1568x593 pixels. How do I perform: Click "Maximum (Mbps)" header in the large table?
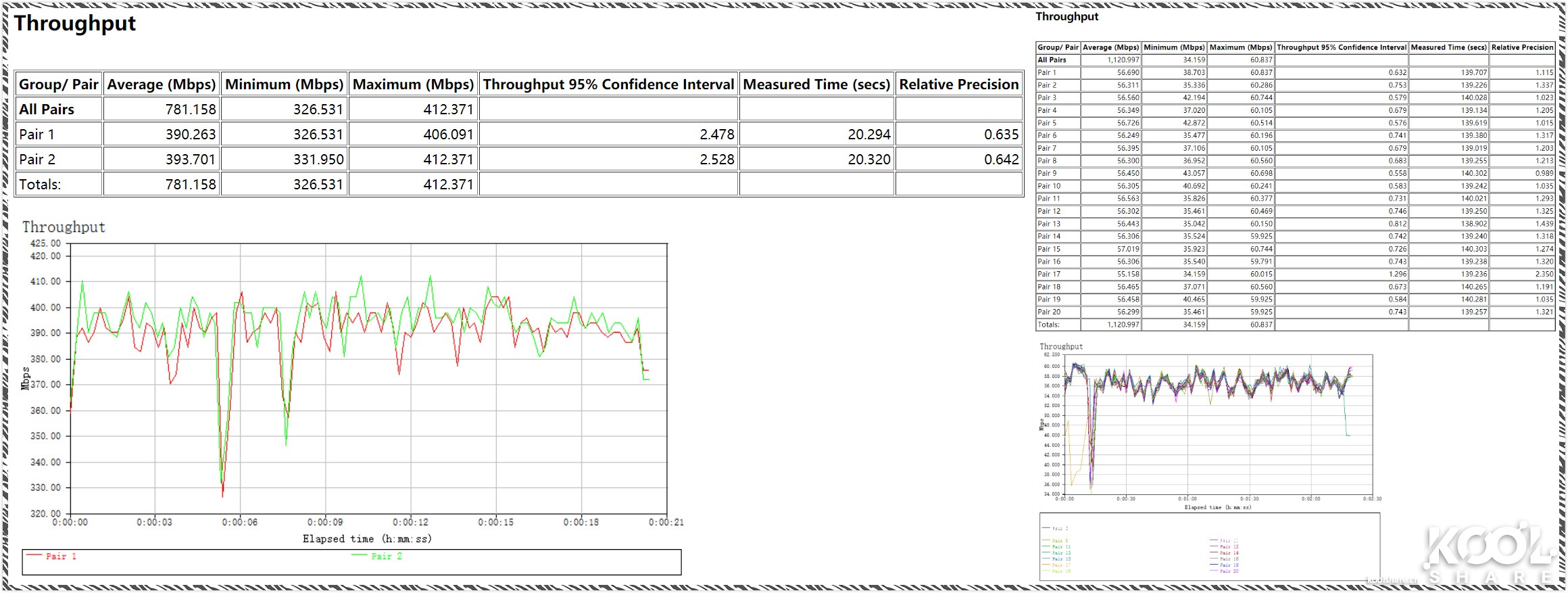click(414, 85)
